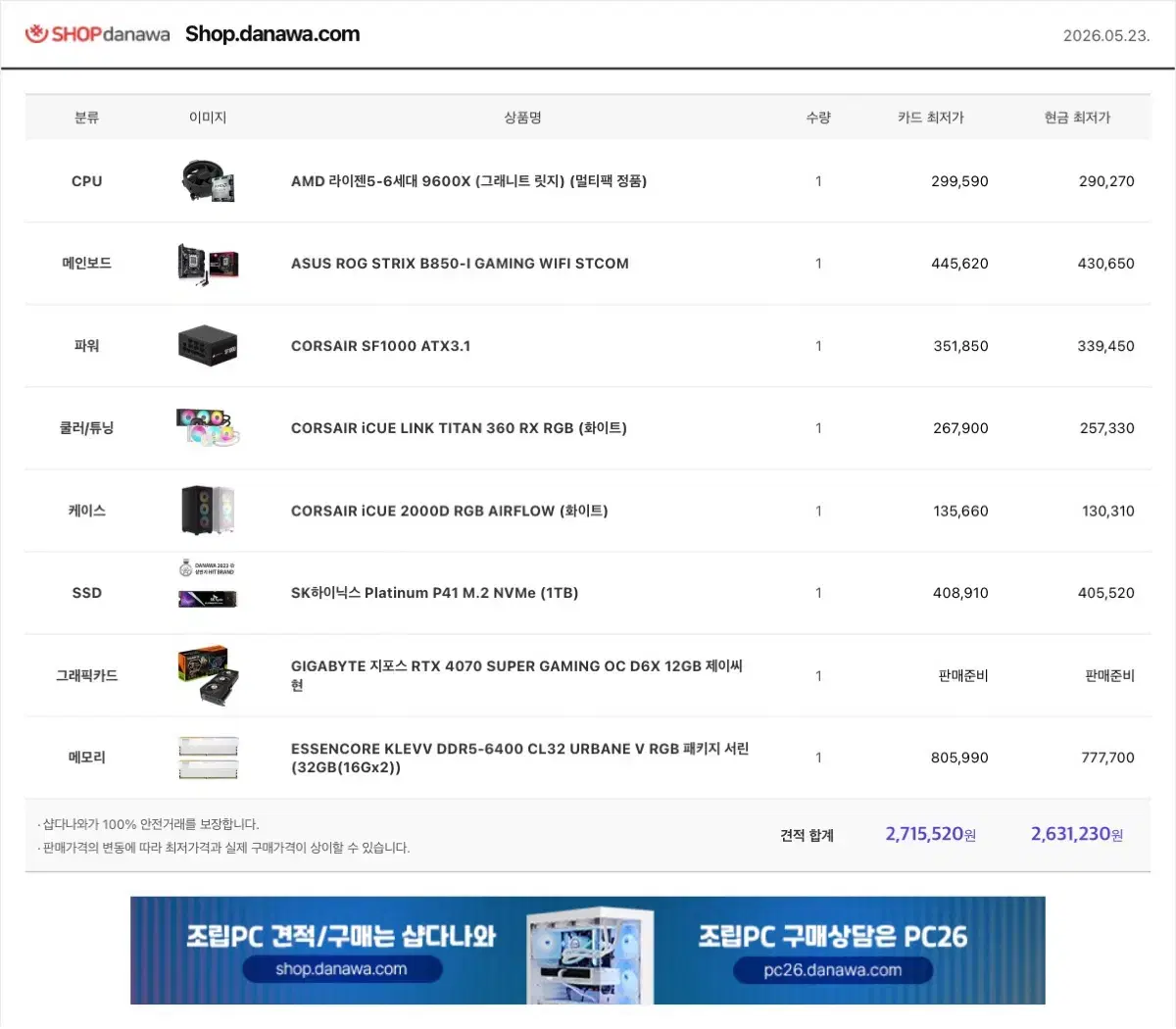The height and width of the screenshot is (1029, 1176).
Task: Open pc26.danawa.com banner button
Action: 833,970
